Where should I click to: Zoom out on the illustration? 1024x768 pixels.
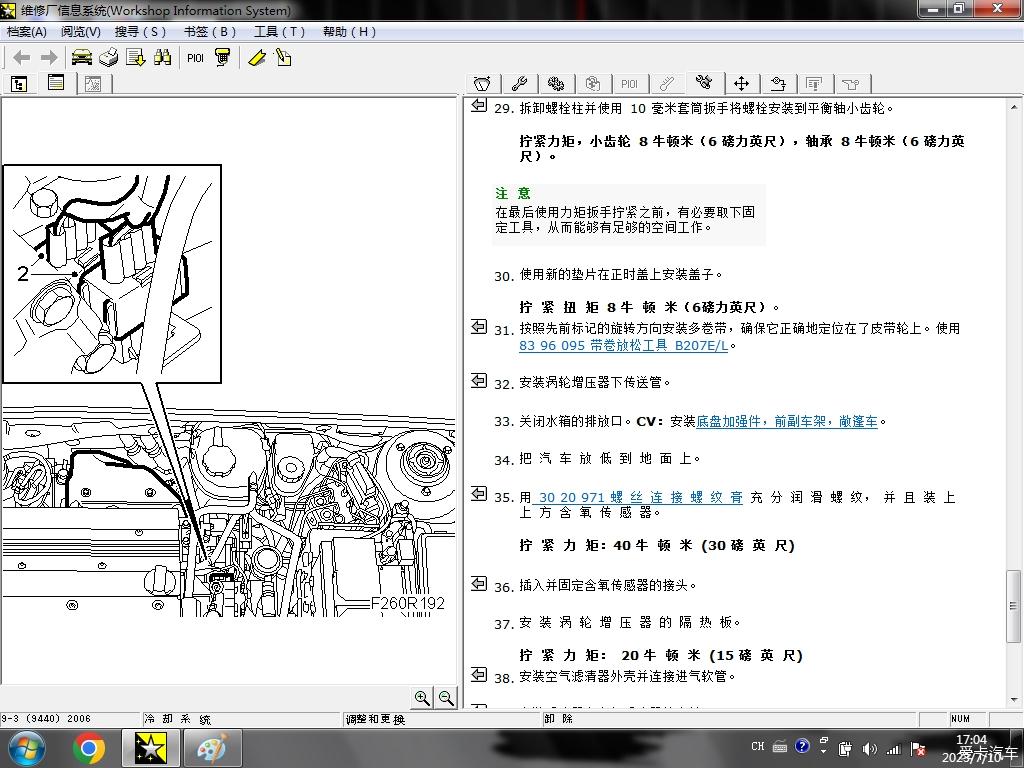(x=446, y=697)
